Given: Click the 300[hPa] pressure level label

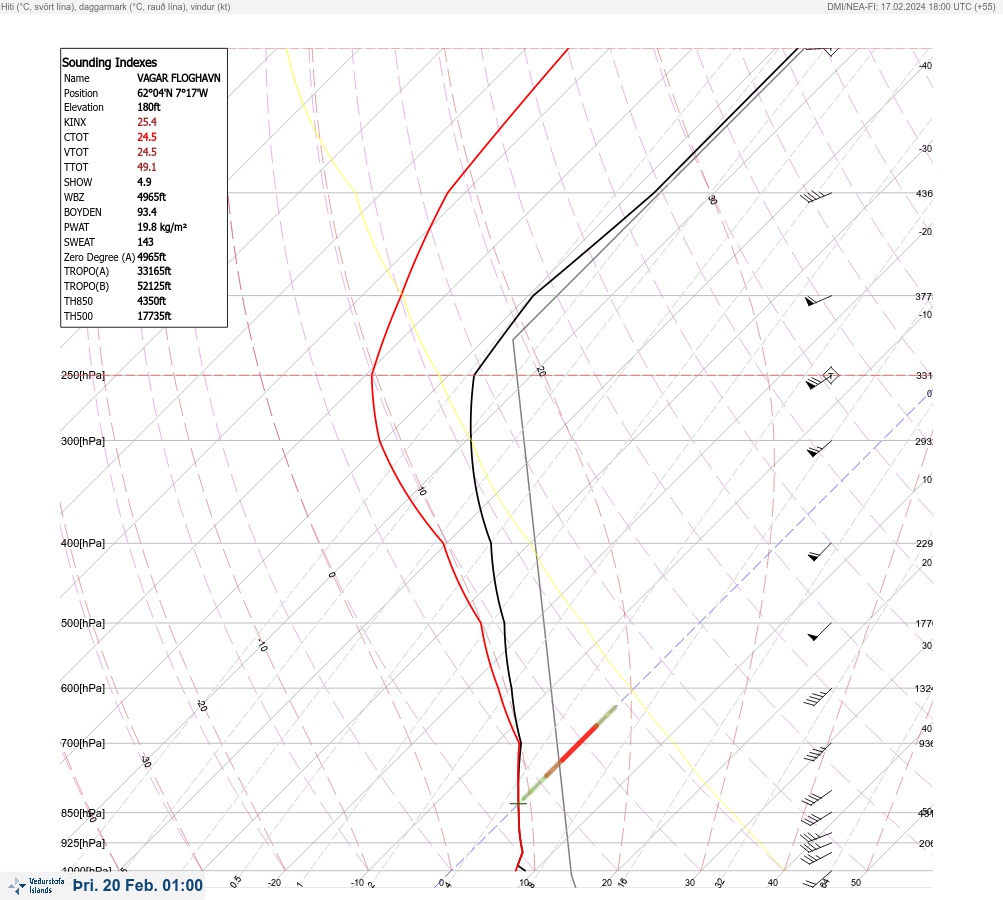Looking at the screenshot, I should (x=83, y=441).
